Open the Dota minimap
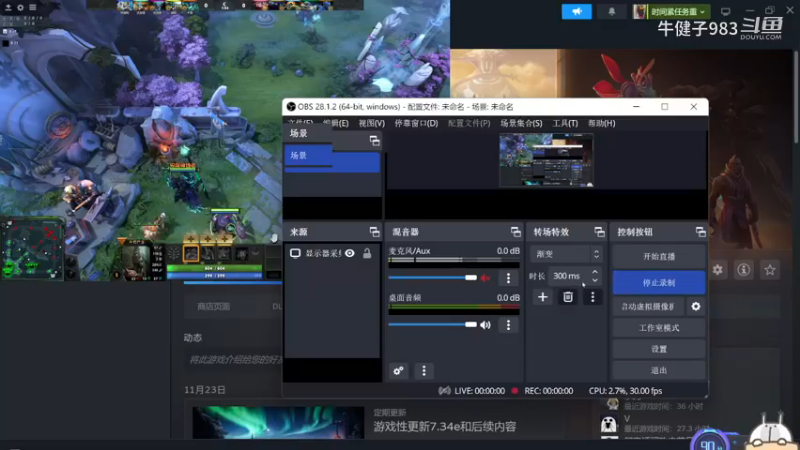Viewport: 800px width, 450px height. [x=32, y=250]
